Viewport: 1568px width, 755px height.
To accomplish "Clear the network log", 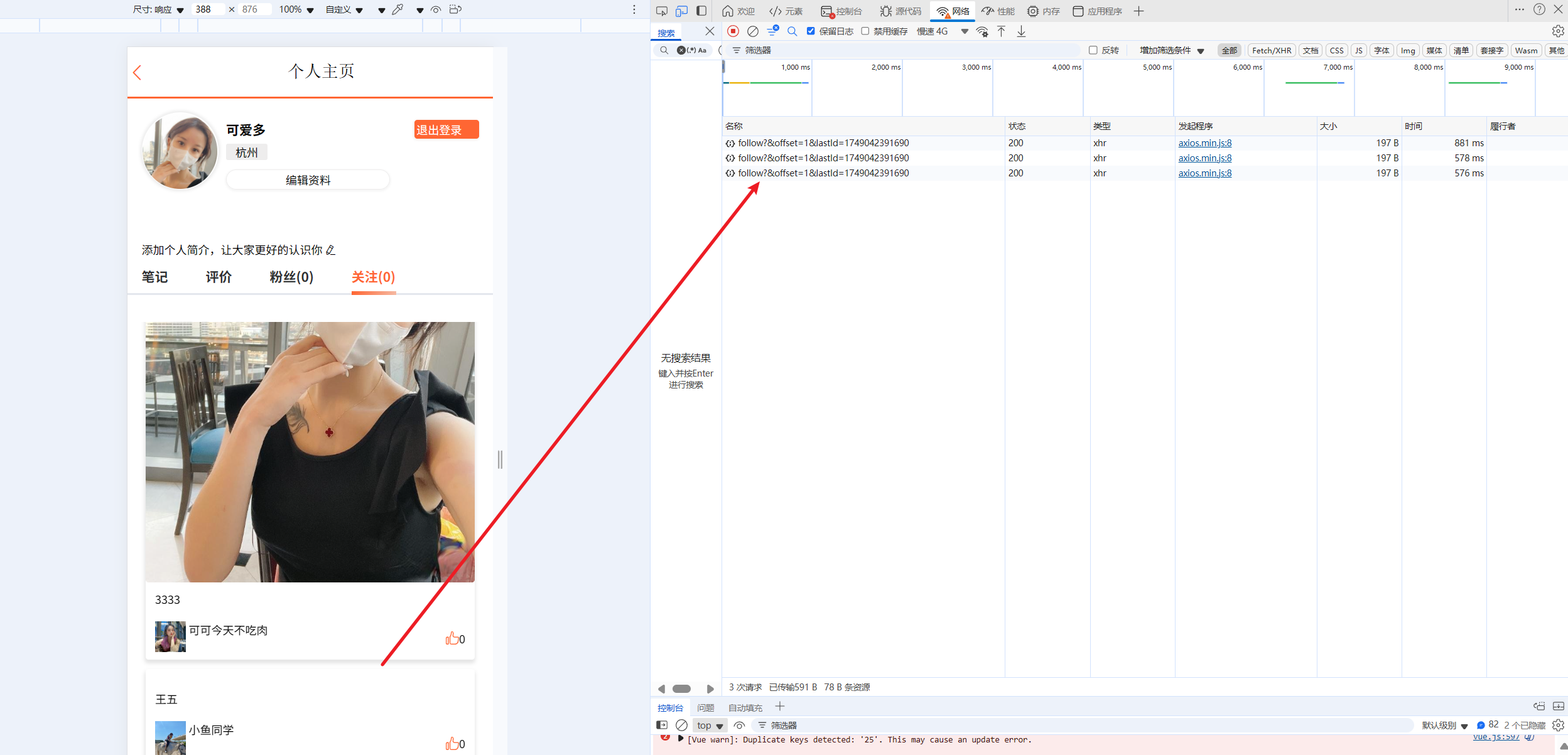I will [752, 31].
